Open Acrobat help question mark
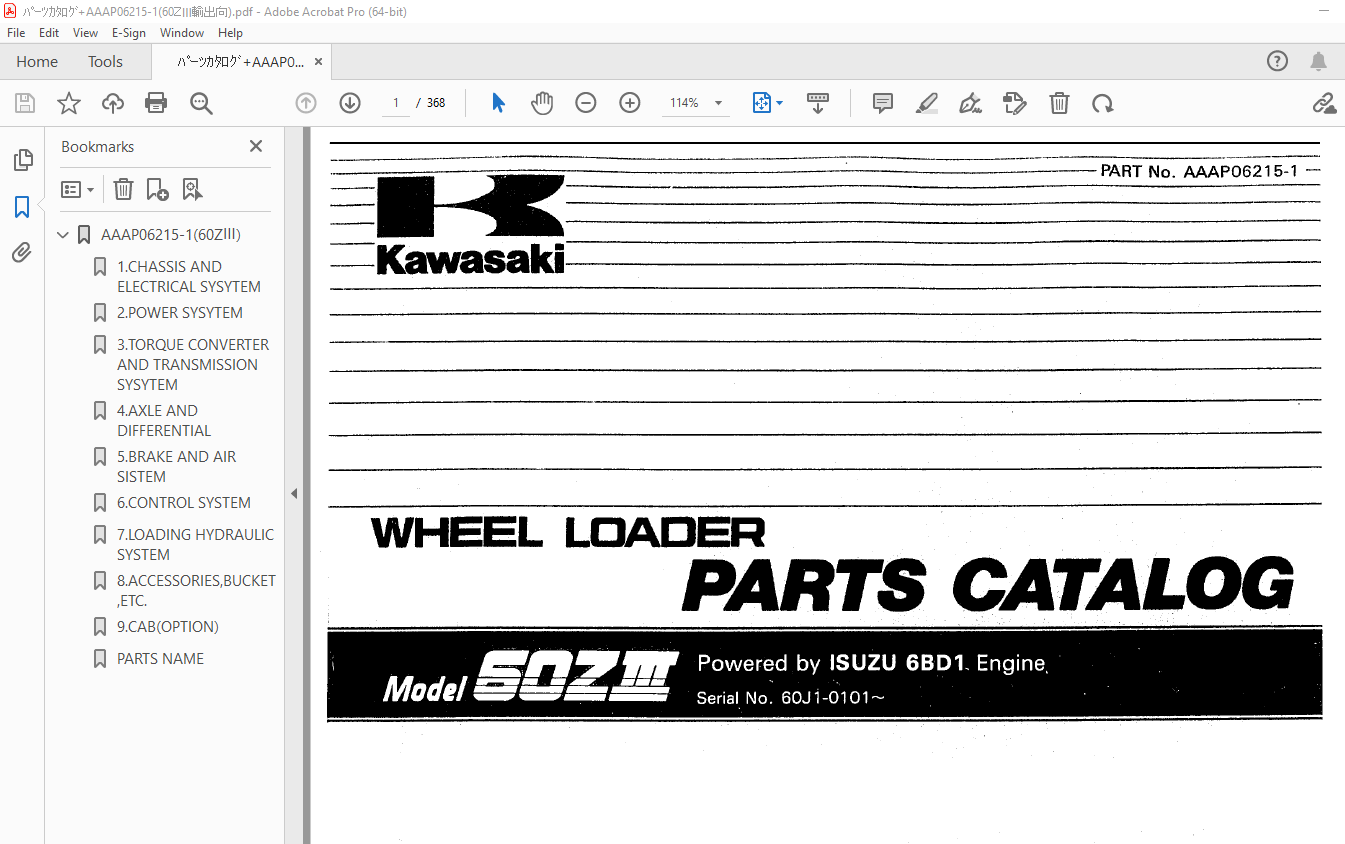 tap(1277, 61)
